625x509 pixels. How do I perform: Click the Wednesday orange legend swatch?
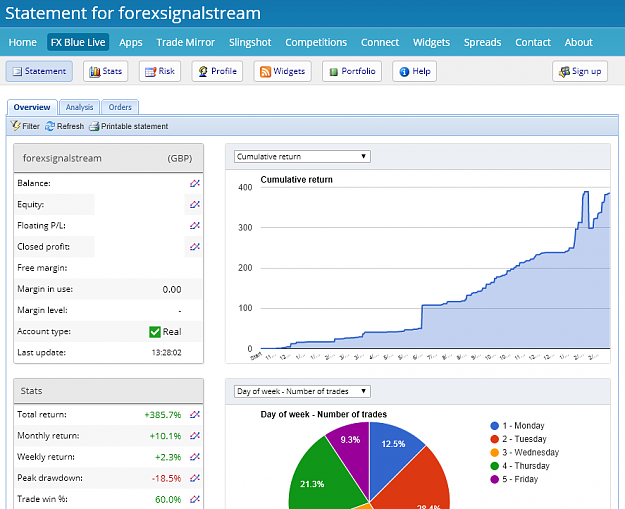pos(495,452)
